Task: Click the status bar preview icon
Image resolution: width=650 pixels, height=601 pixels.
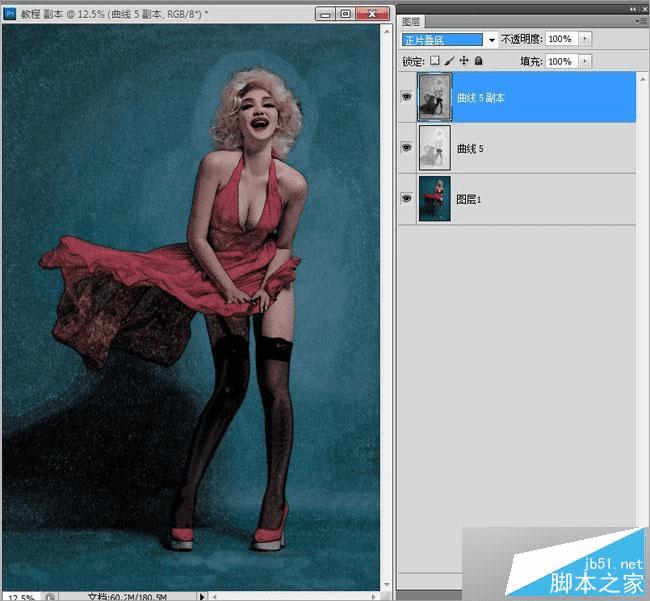Action: 50,597
